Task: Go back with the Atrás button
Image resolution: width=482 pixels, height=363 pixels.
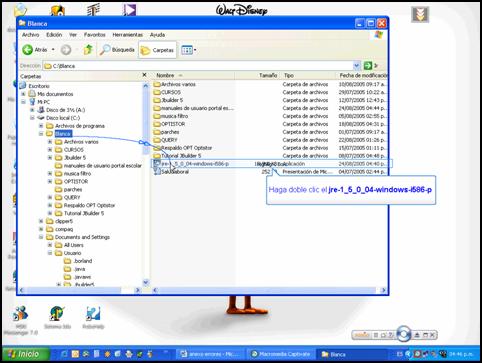Action: tap(35, 50)
